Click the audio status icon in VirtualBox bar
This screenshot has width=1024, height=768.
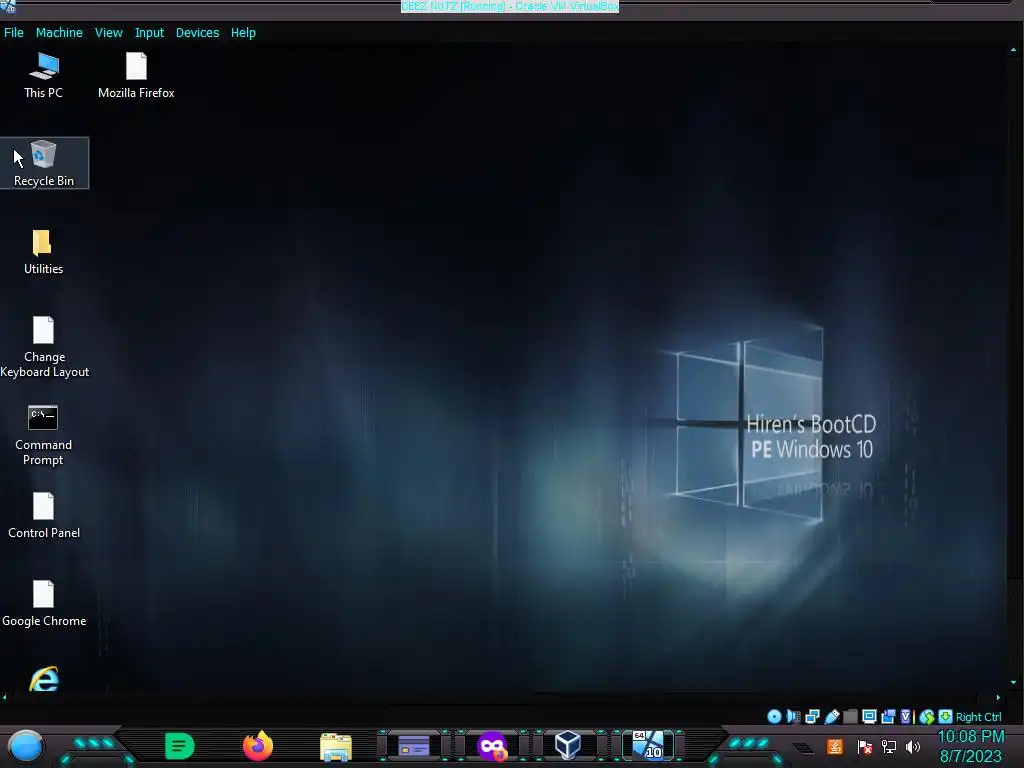pyautogui.click(x=793, y=717)
